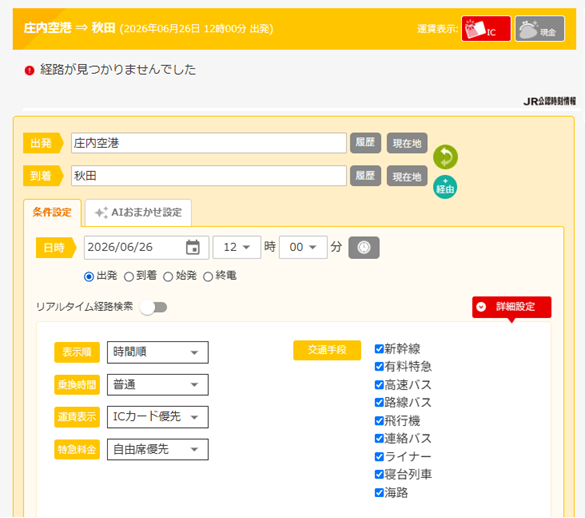Uncheck 連絡バス checkbox
Image resolution: width=585 pixels, height=518 pixels.
point(379,438)
